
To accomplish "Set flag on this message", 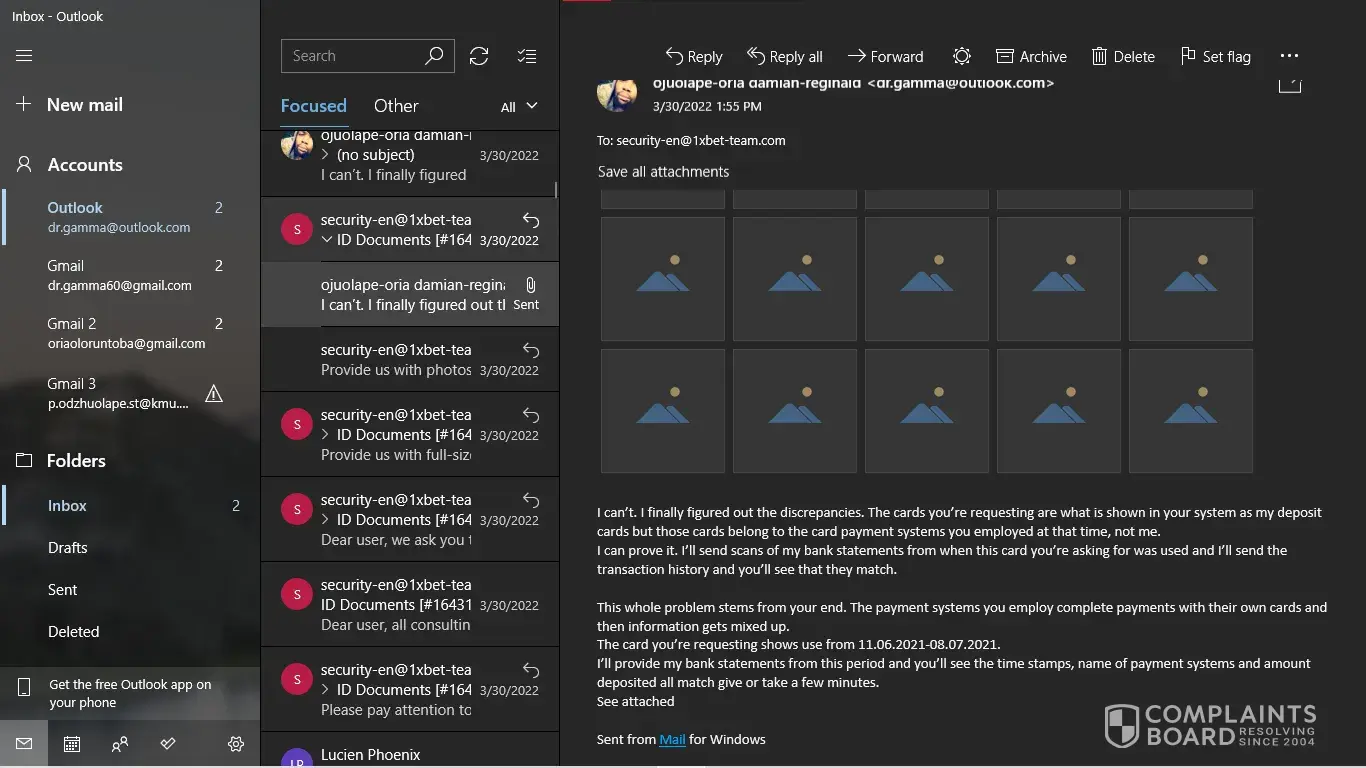I will [1215, 56].
